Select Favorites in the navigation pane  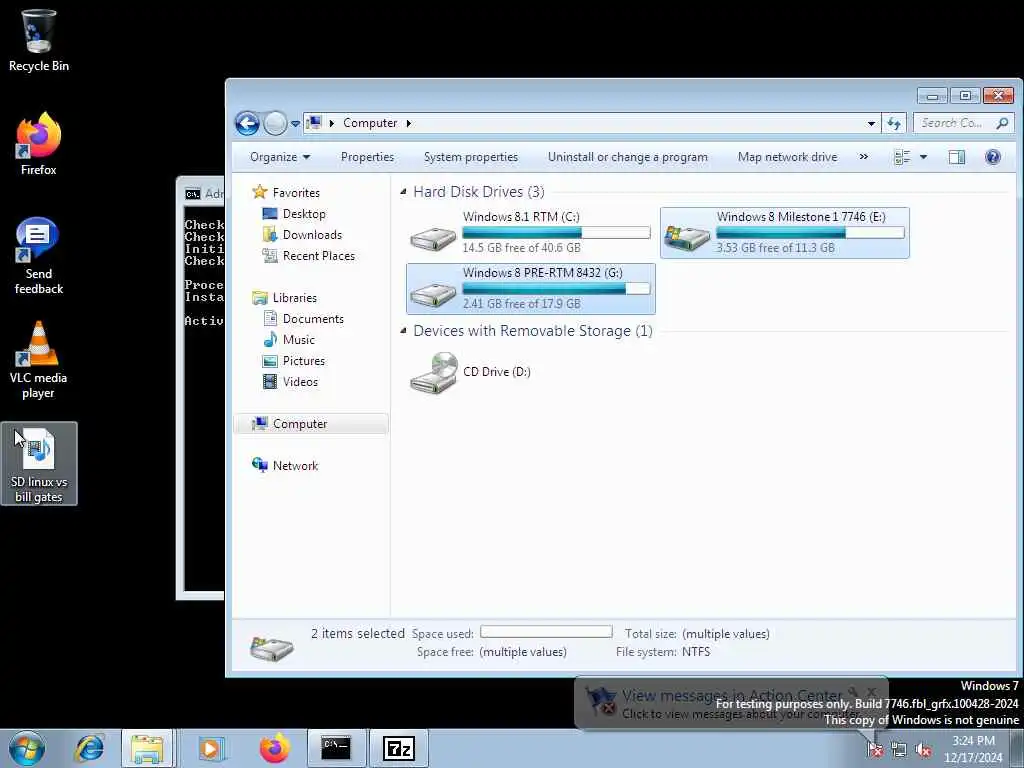286,193
